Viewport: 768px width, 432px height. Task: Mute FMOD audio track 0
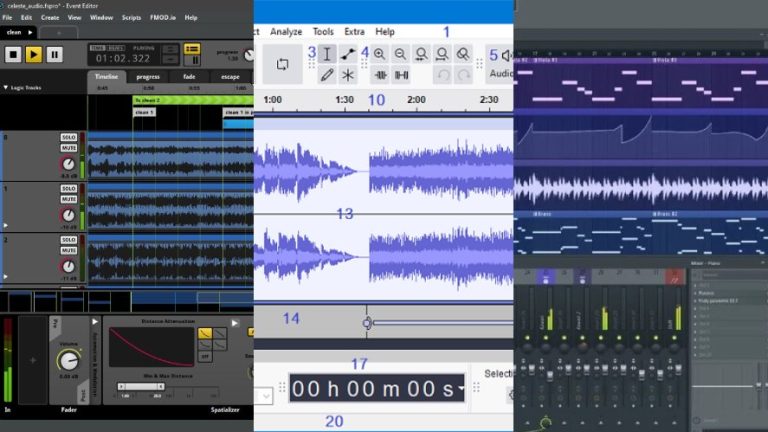click(69, 148)
